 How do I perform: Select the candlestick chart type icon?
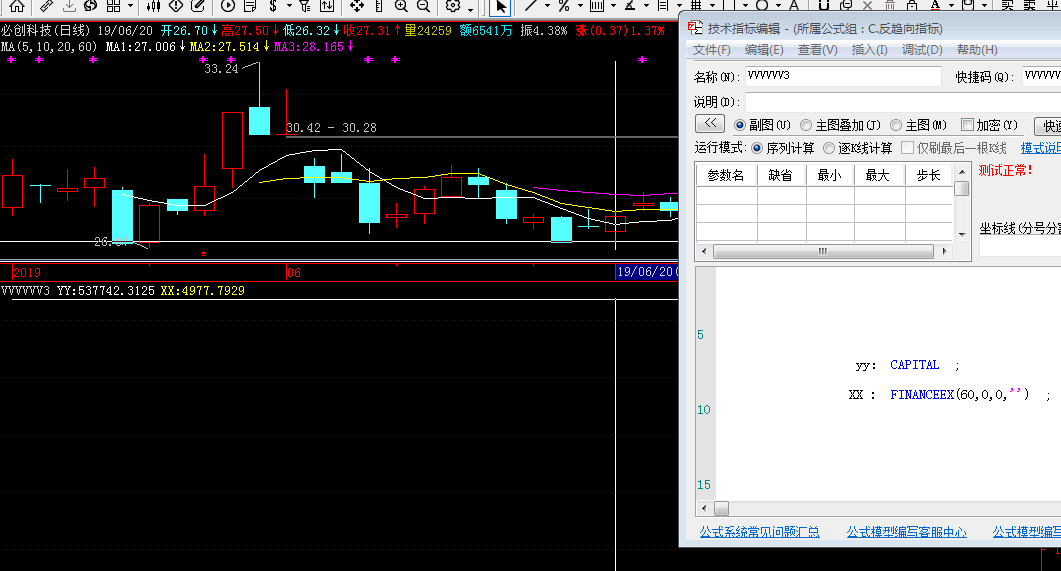coord(154,6)
